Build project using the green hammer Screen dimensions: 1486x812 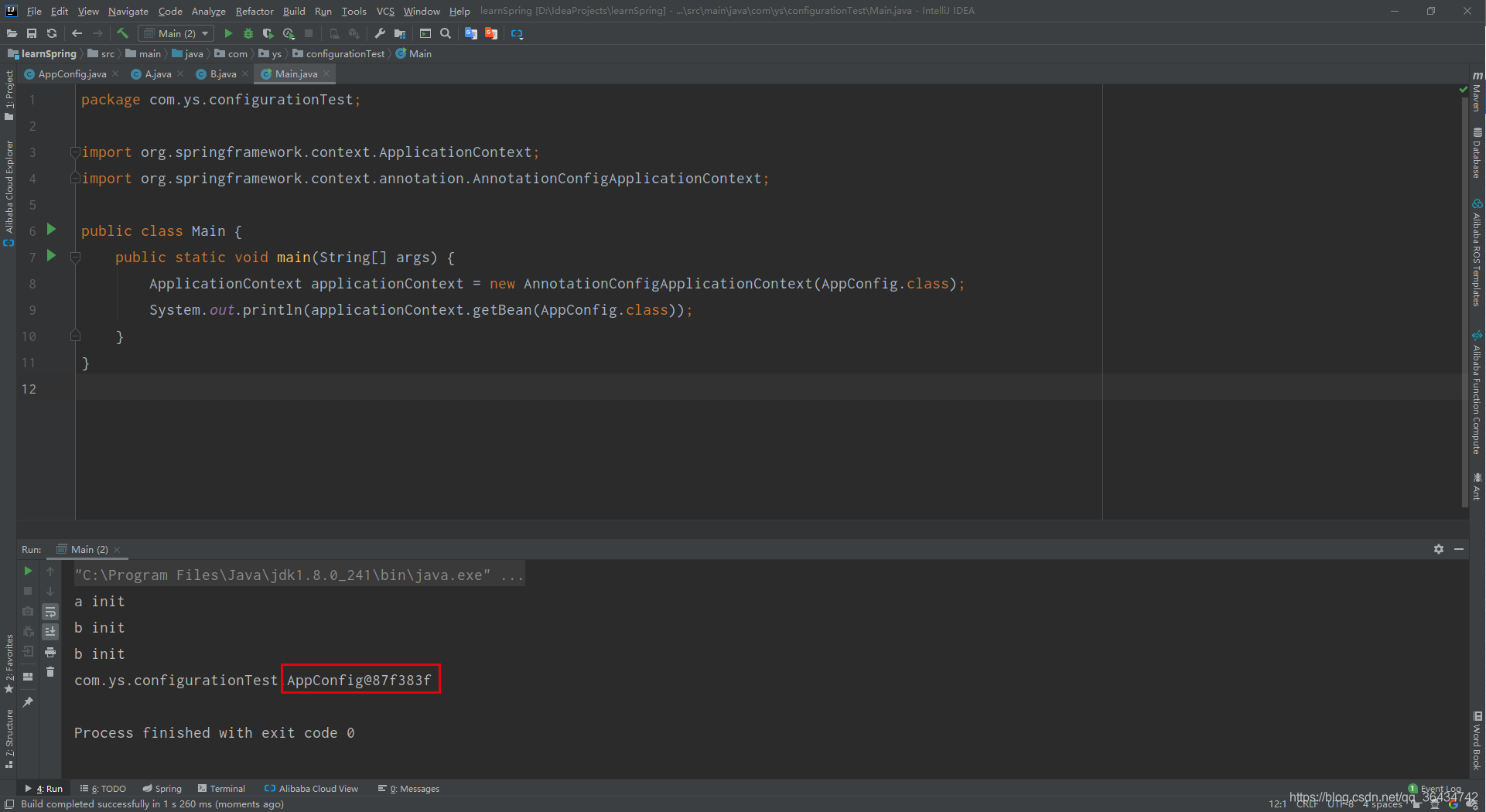click(x=122, y=33)
